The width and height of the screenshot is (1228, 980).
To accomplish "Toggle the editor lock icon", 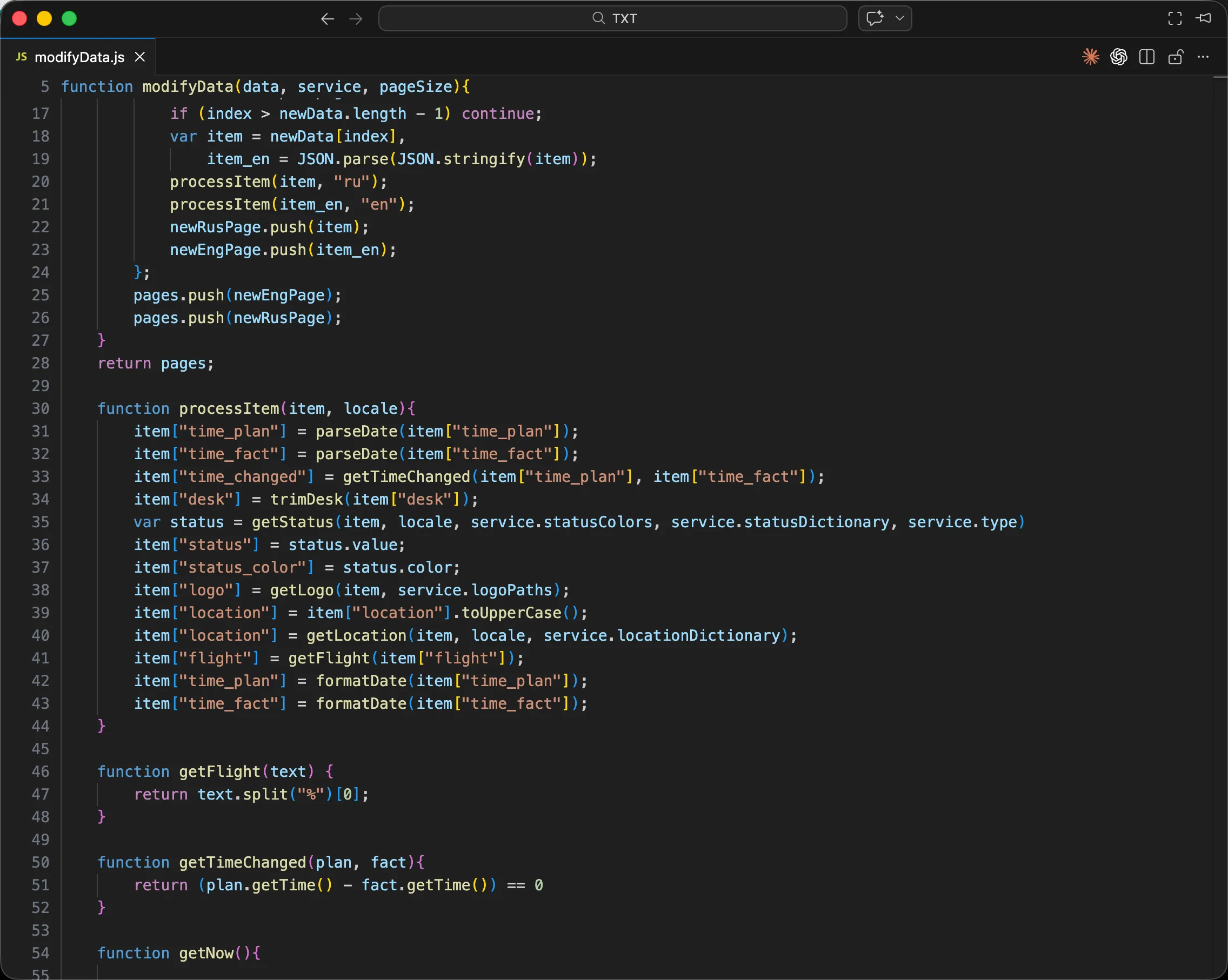I will (x=1175, y=57).
